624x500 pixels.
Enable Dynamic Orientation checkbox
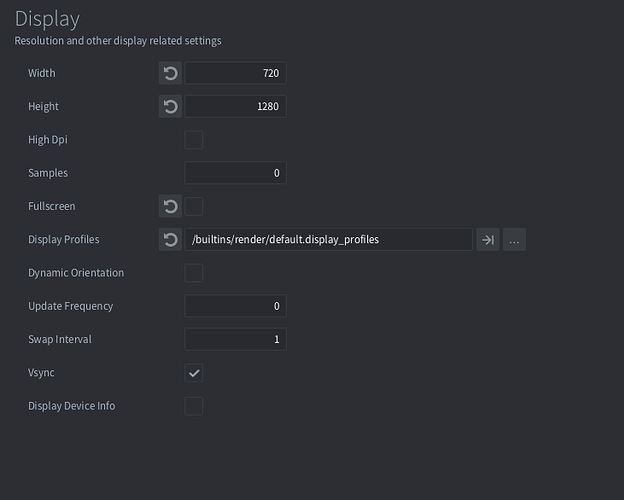pos(194,273)
